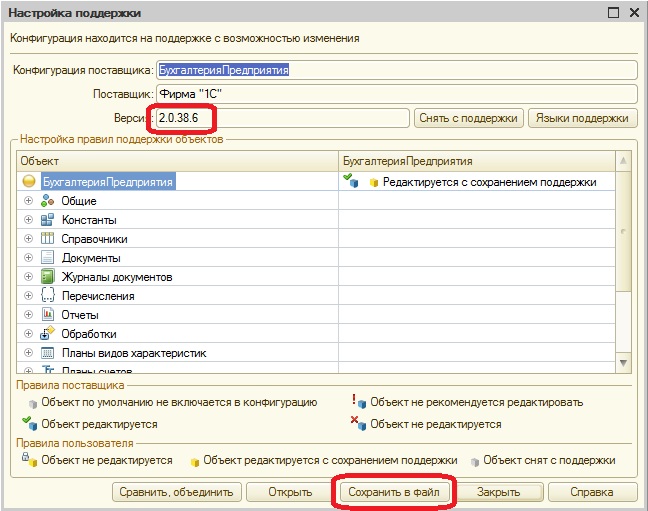Click Снять с поддержки button
The width and height of the screenshot is (648, 511).
469,118
